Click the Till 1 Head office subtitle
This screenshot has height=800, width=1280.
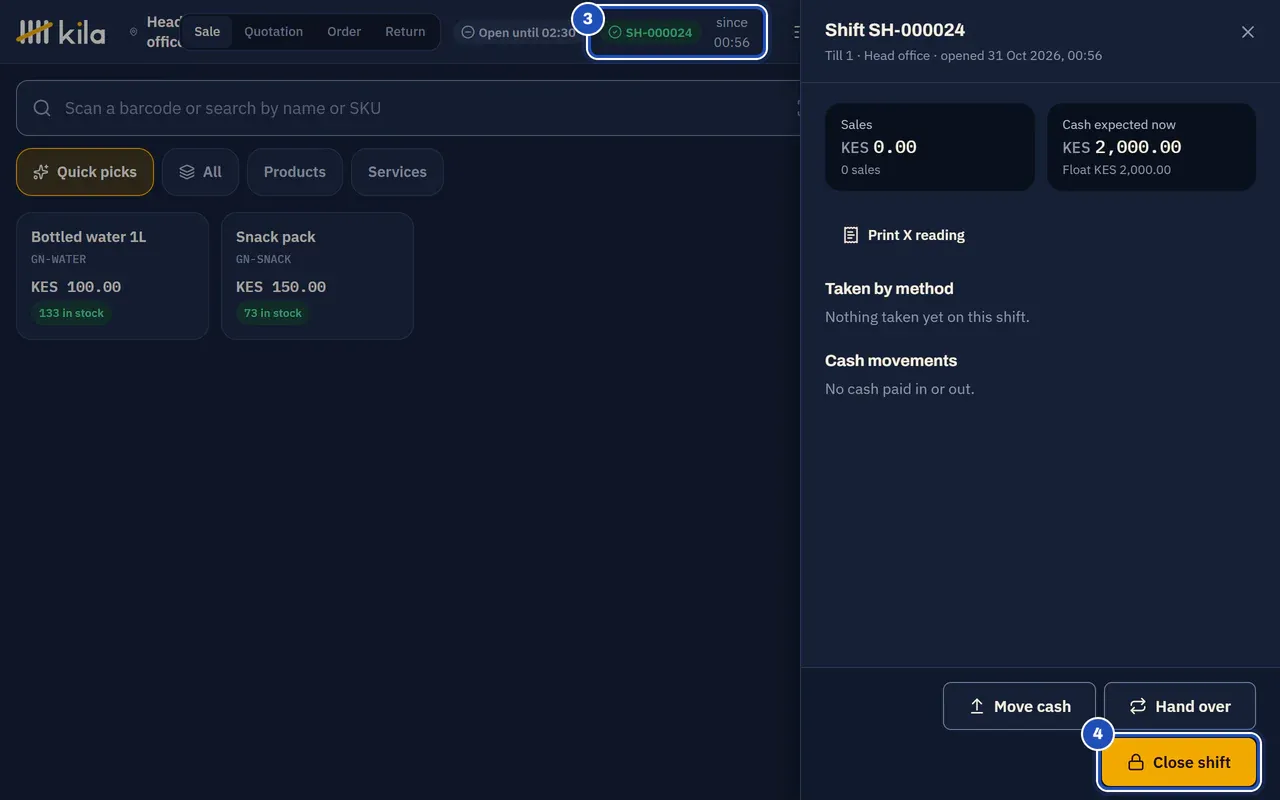(963, 56)
